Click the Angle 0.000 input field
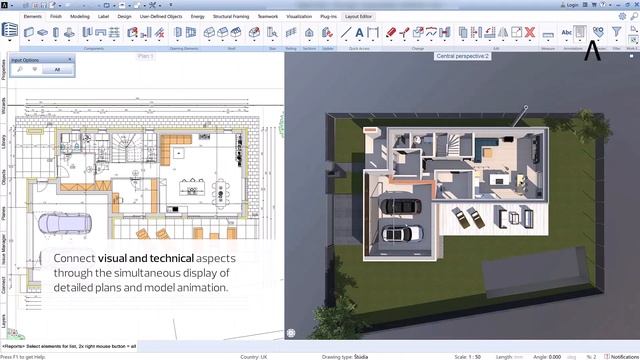Viewport: 640px width, 360px height. click(x=554, y=357)
